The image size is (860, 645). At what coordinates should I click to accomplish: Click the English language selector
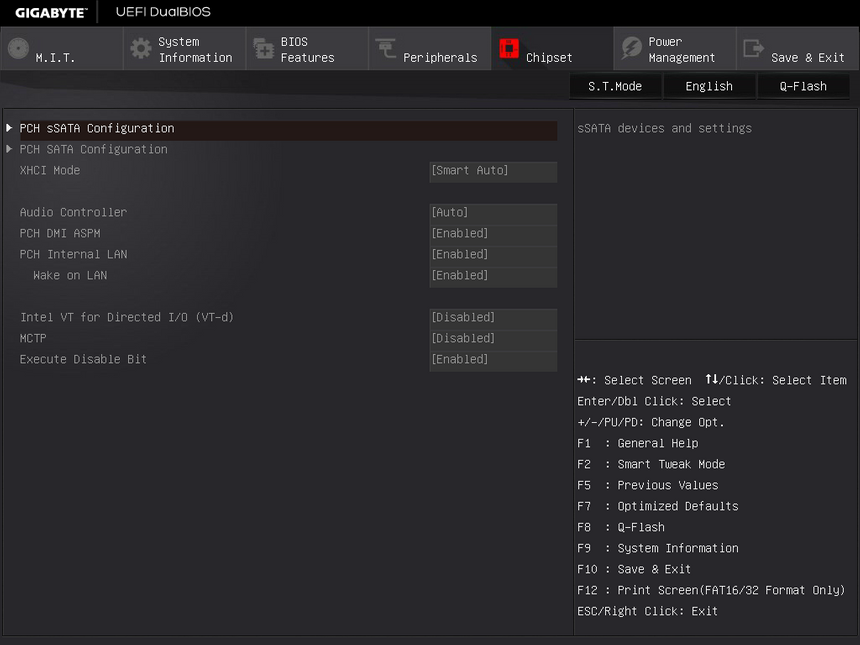tap(709, 87)
